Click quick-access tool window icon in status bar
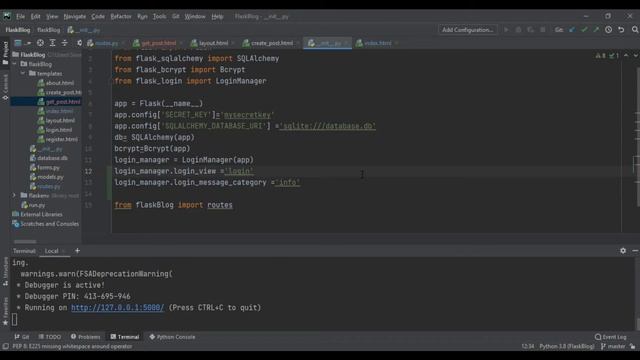Screen dimensions: 640x360 click(x=5, y=347)
